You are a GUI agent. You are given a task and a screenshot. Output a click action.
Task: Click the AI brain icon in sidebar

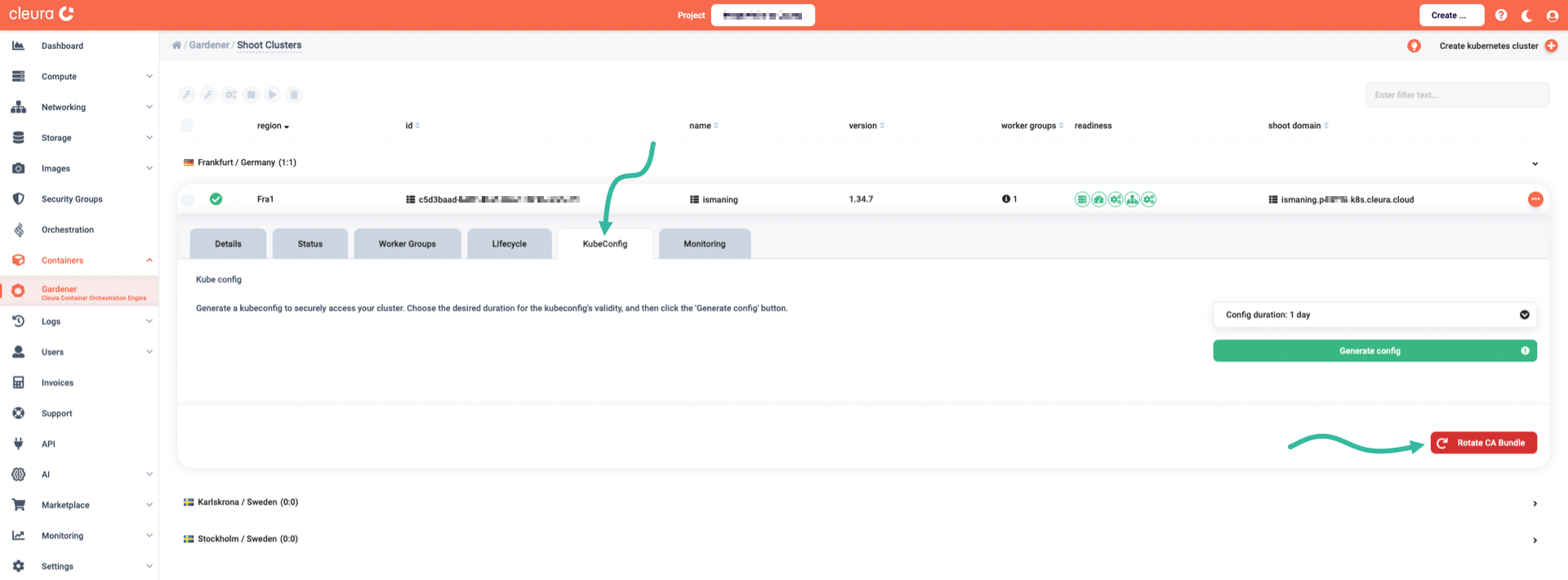[x=18, y=474]
